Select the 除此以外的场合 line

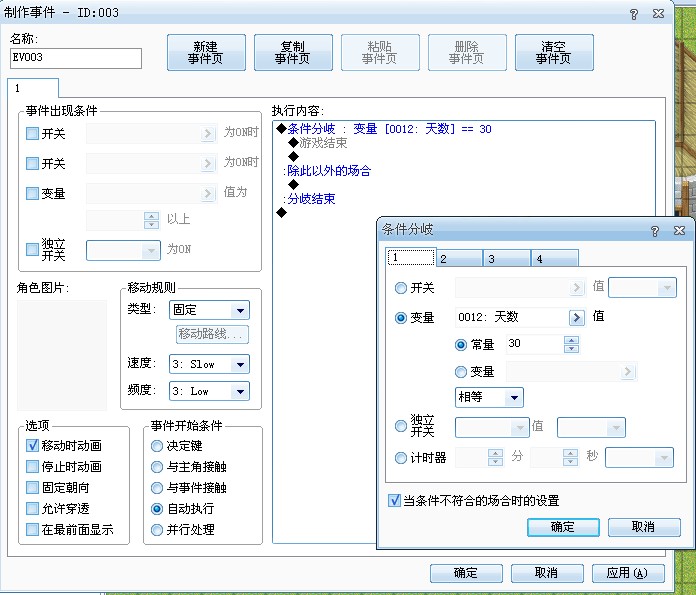[327, 171]
